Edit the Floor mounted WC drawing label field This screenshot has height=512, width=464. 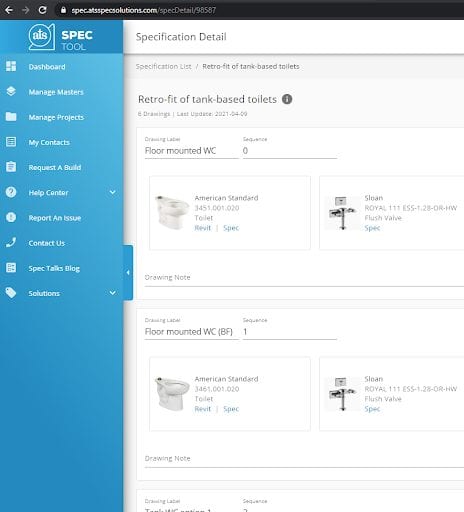click(x=192, y=151)
